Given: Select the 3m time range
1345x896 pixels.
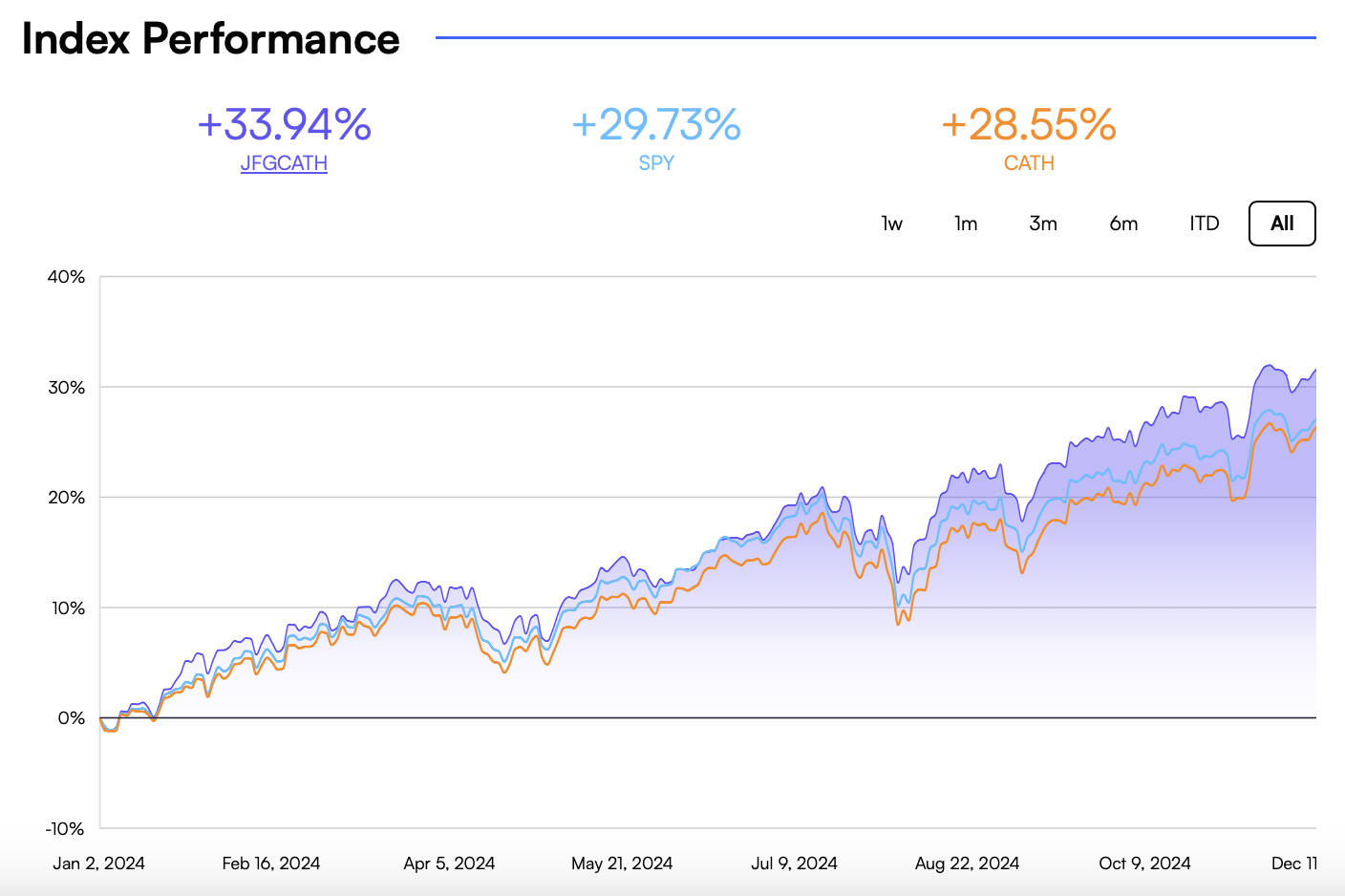Looking at the screenshot, I should point(1042,223).
